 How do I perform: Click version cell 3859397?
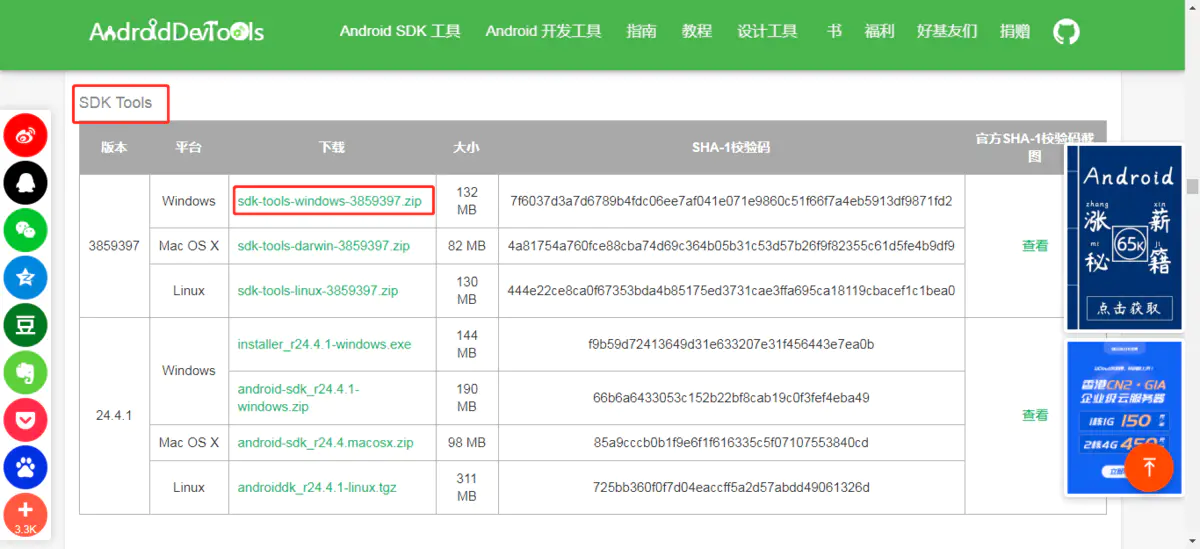(x=114, y=245)
